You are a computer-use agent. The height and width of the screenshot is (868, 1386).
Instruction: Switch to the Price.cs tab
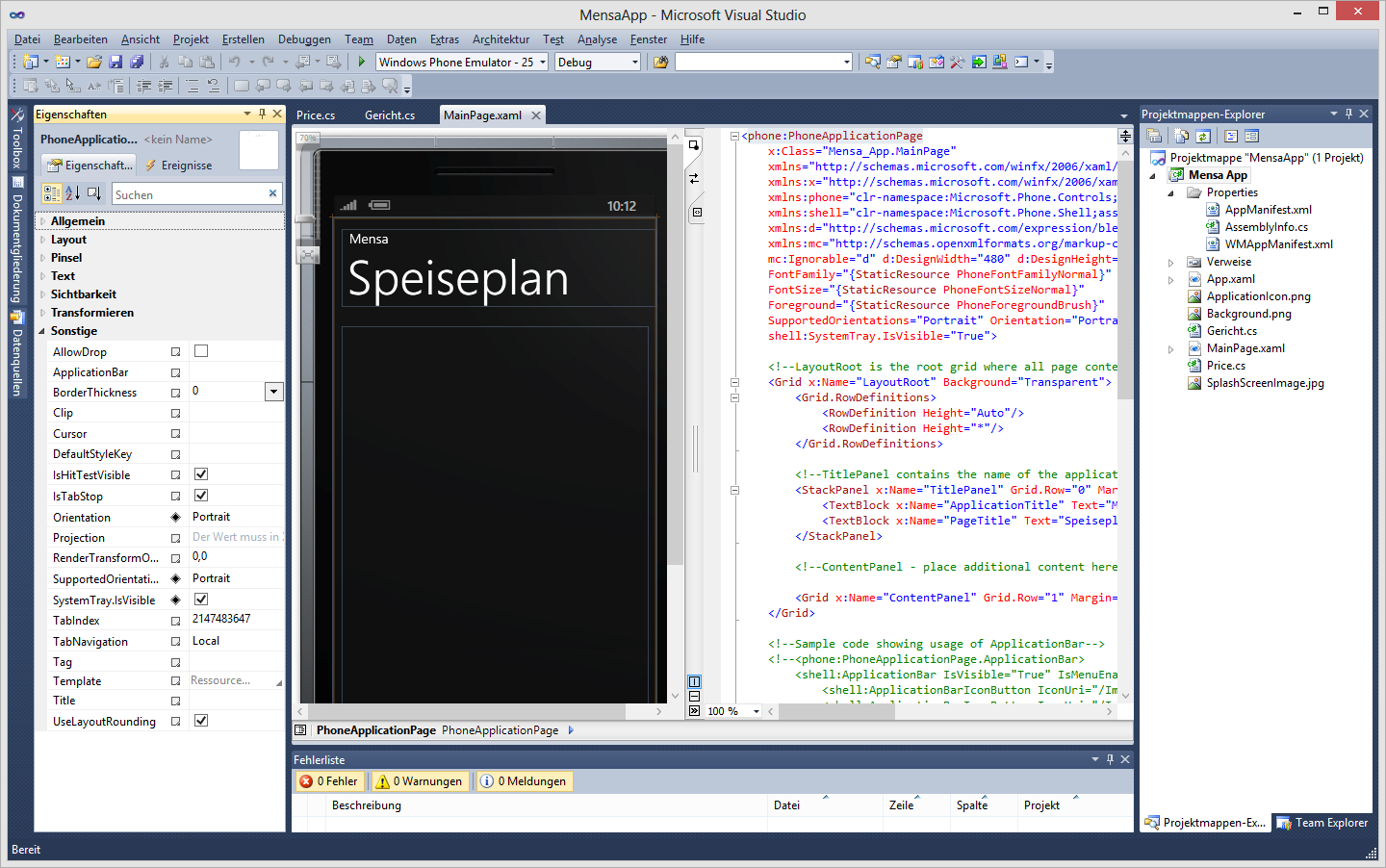[x=316, y=115]
